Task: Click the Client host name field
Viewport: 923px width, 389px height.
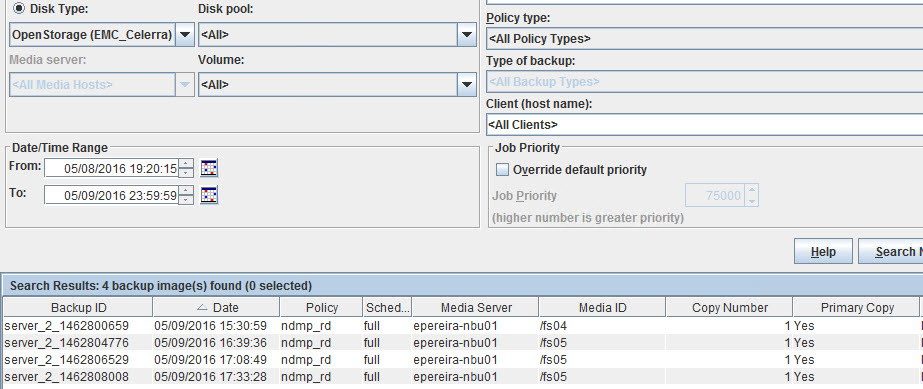Action: pos(705,125)
